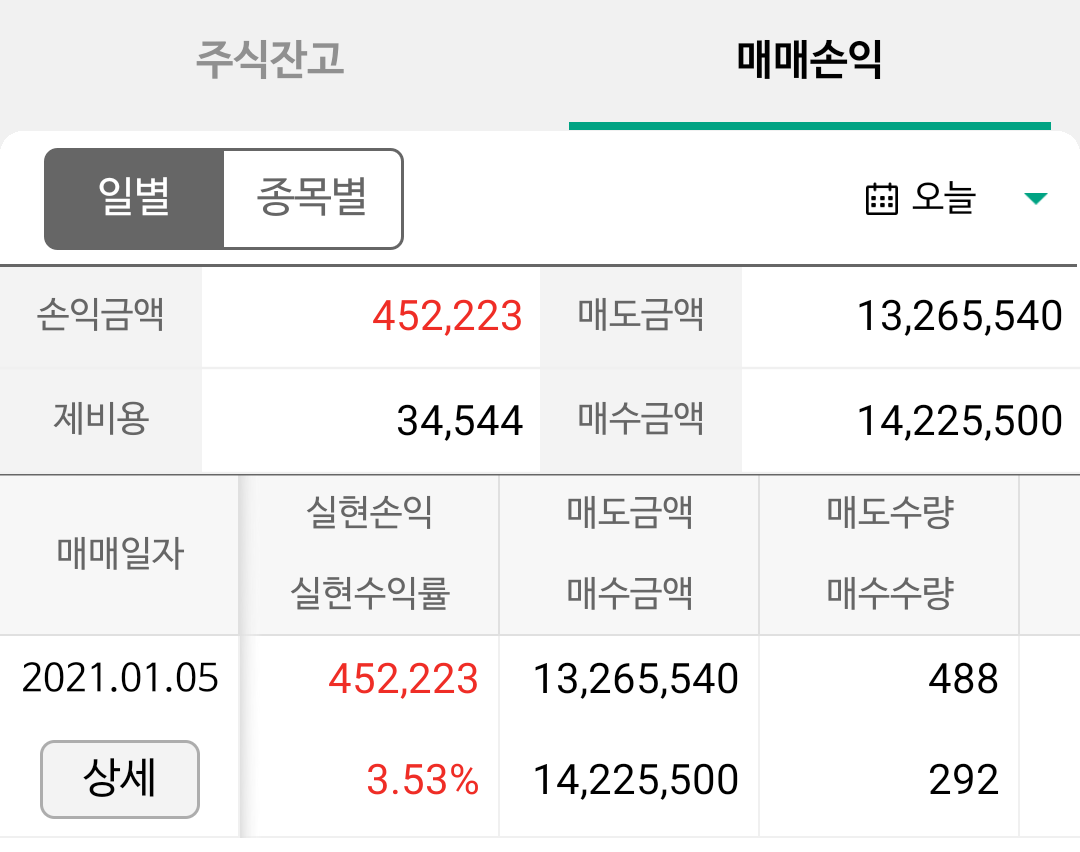Click the 매수수량 column header label

(x=889, y=594)
